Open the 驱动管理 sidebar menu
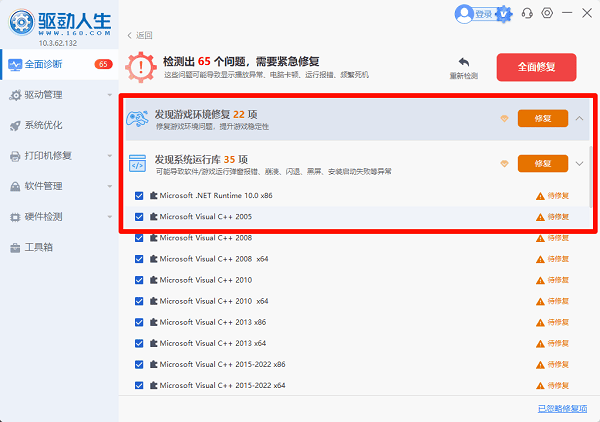The image size is (600, 422). pyautogui.click(x=60, y=95)
